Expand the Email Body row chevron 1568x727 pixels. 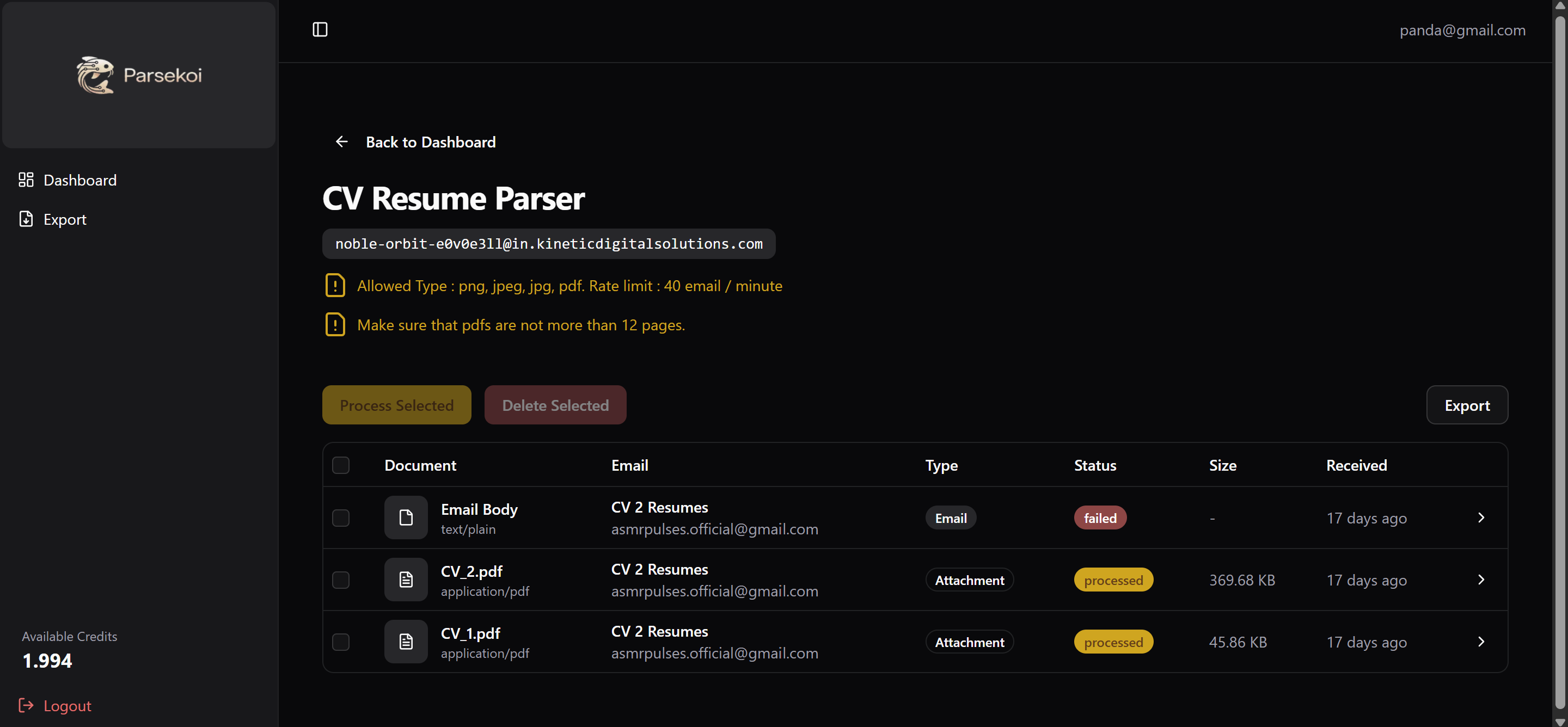click(1481, 517)
